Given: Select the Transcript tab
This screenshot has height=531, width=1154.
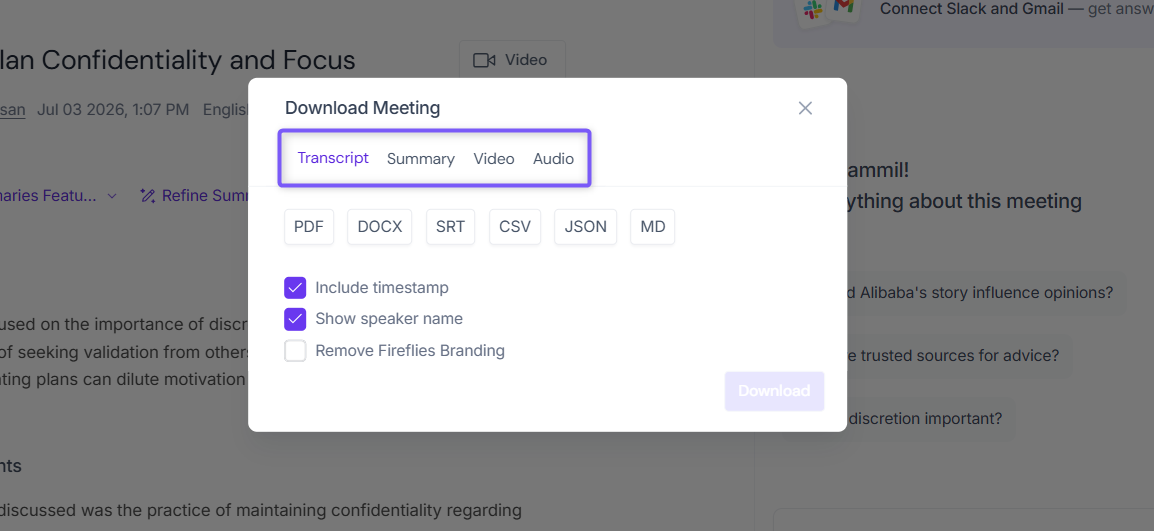Looking at the screenshot, I should click(x=333, y=158).
